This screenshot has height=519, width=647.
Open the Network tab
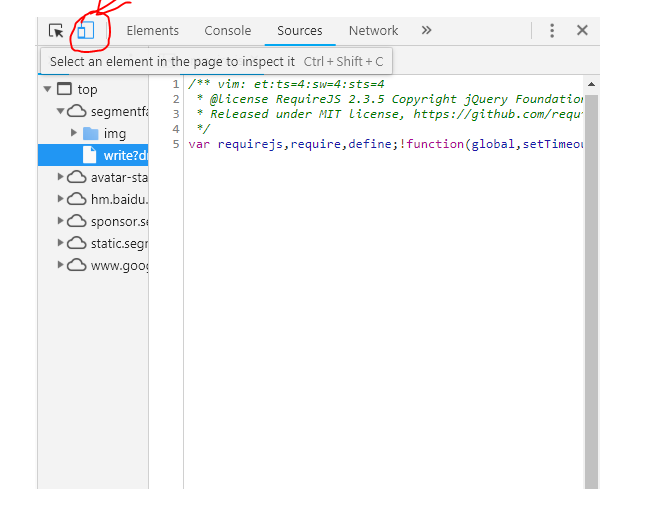click(x=373, y=31)
